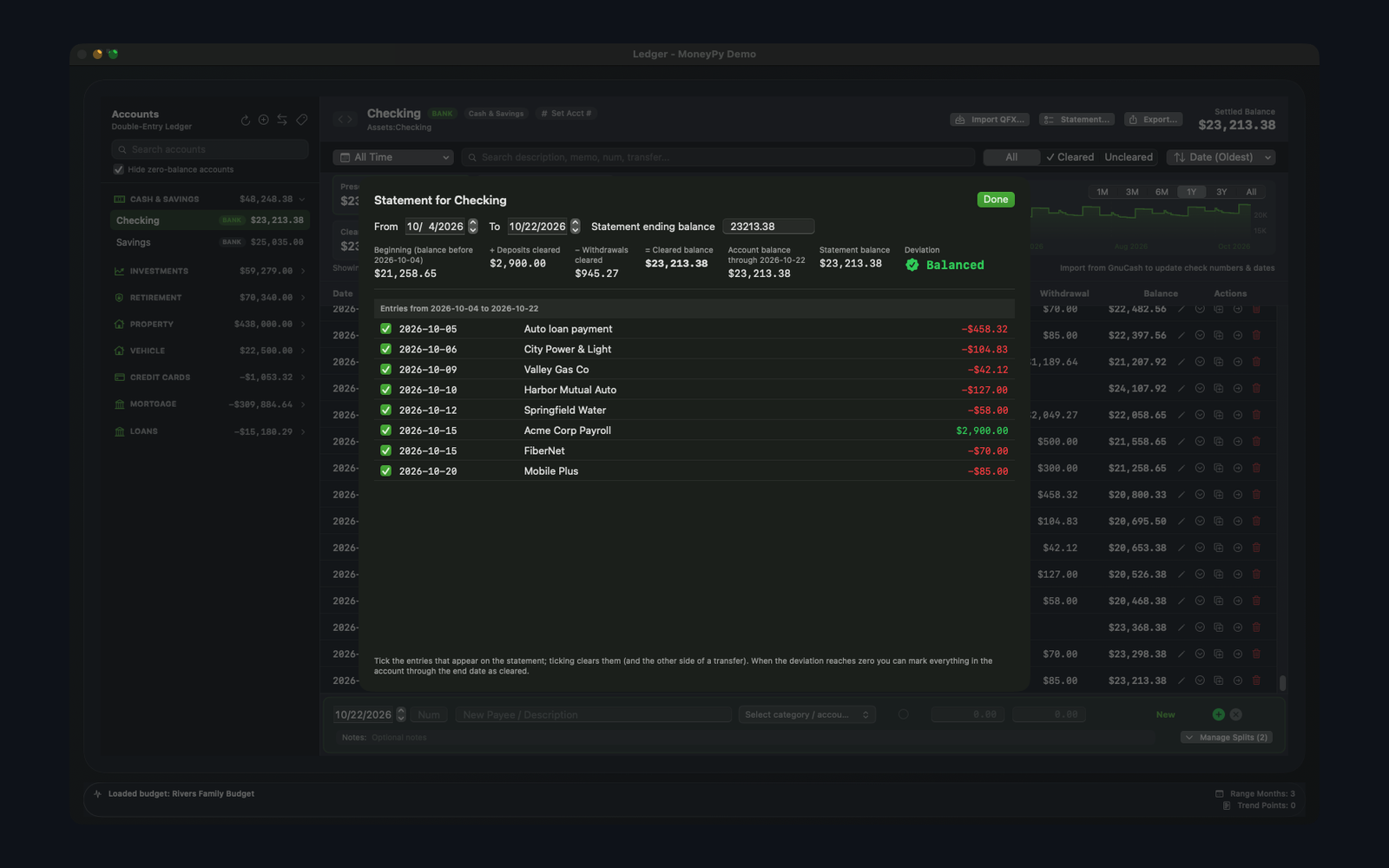Delete the last transaction with balance $23,213.38

[1256, 681]
